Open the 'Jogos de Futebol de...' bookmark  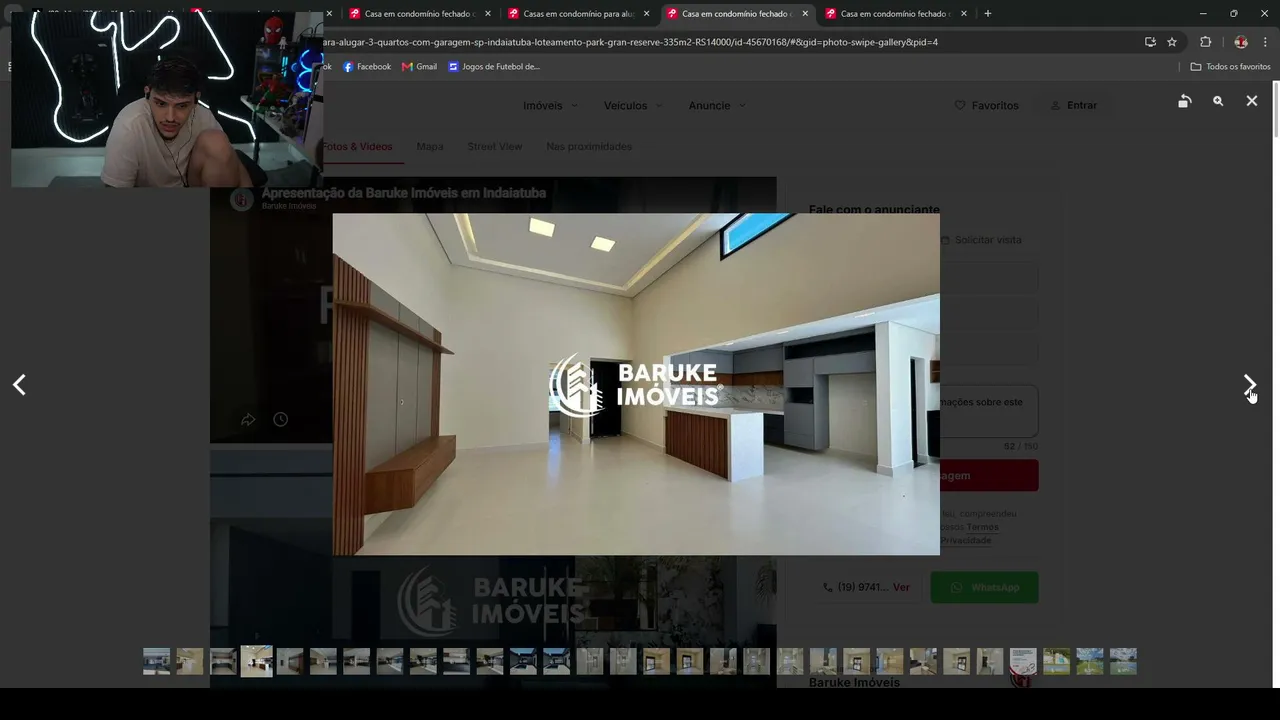[x=494, y=67]
